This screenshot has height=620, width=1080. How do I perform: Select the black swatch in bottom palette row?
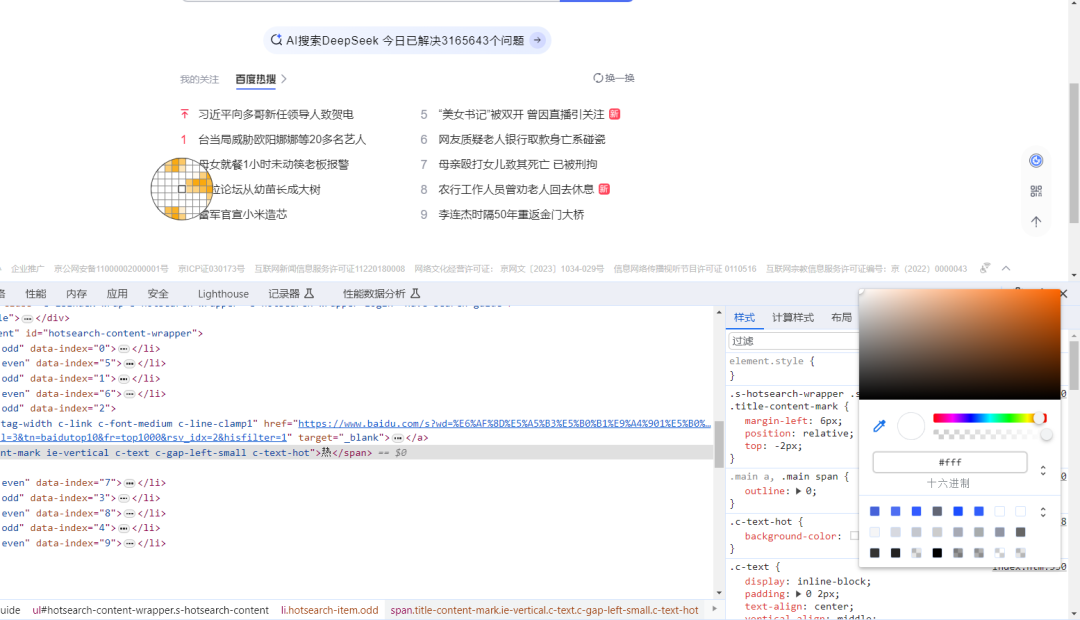(937, 553)
